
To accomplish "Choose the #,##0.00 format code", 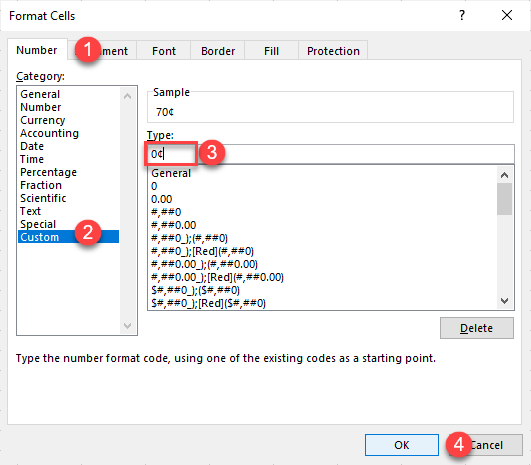I will click(173, 225).
